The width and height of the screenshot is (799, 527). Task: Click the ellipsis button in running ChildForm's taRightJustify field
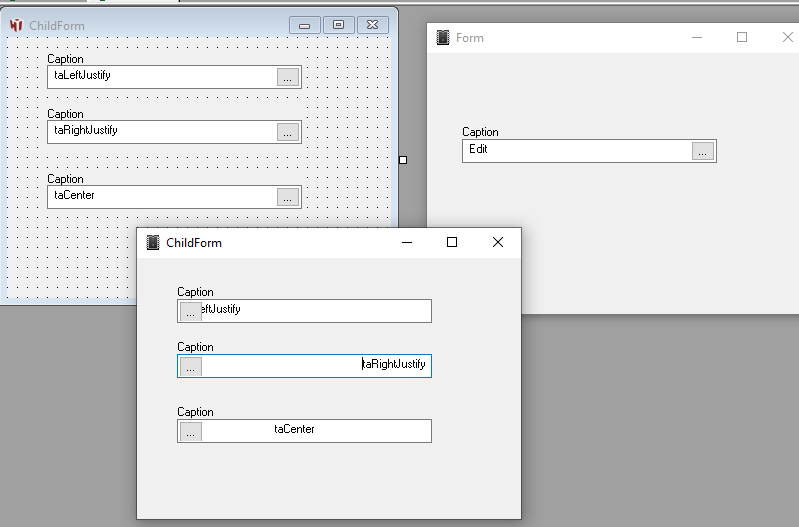click(x=191, y=366)
